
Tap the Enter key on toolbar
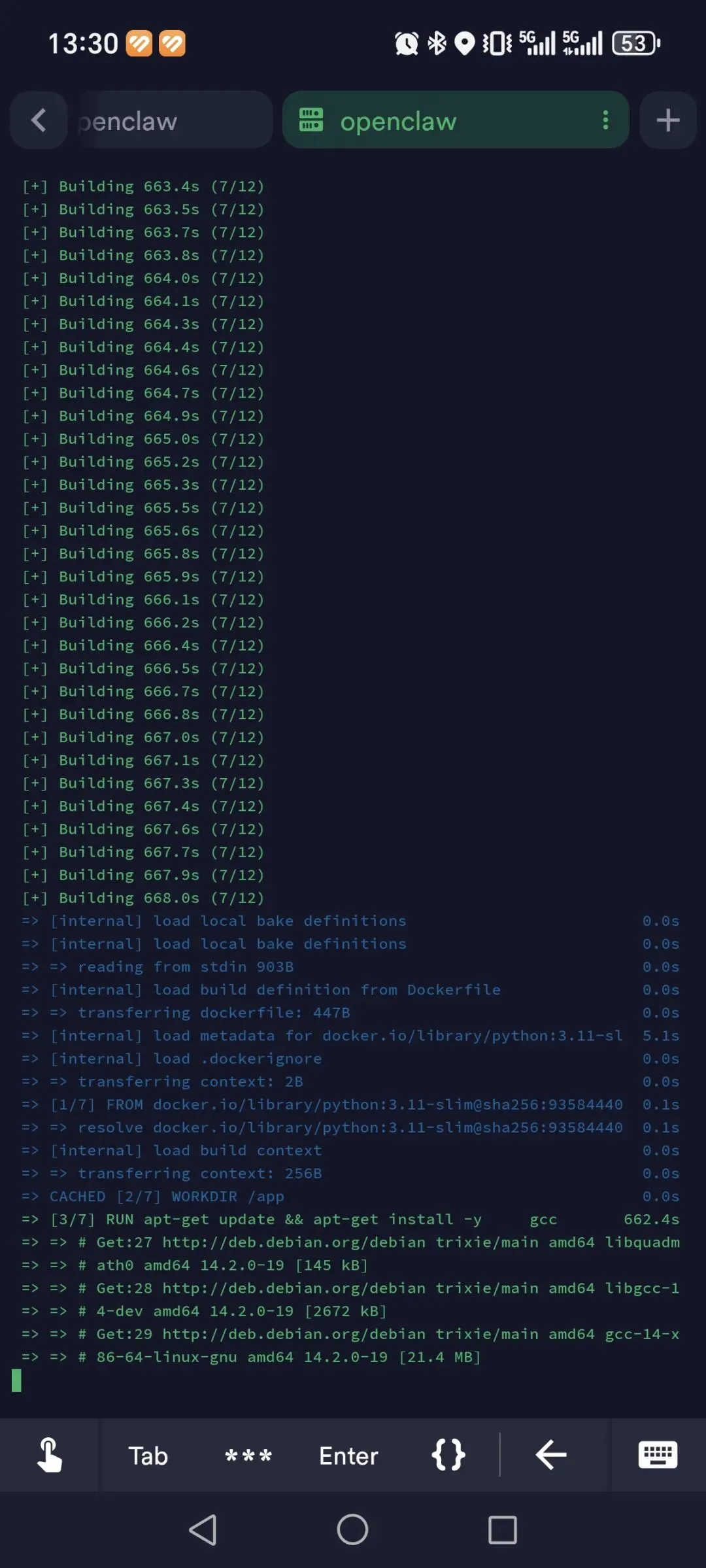coord(348,1456)
